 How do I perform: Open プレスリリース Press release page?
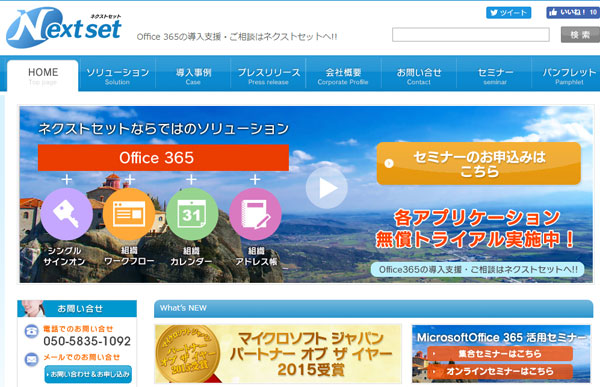(268, 75)
